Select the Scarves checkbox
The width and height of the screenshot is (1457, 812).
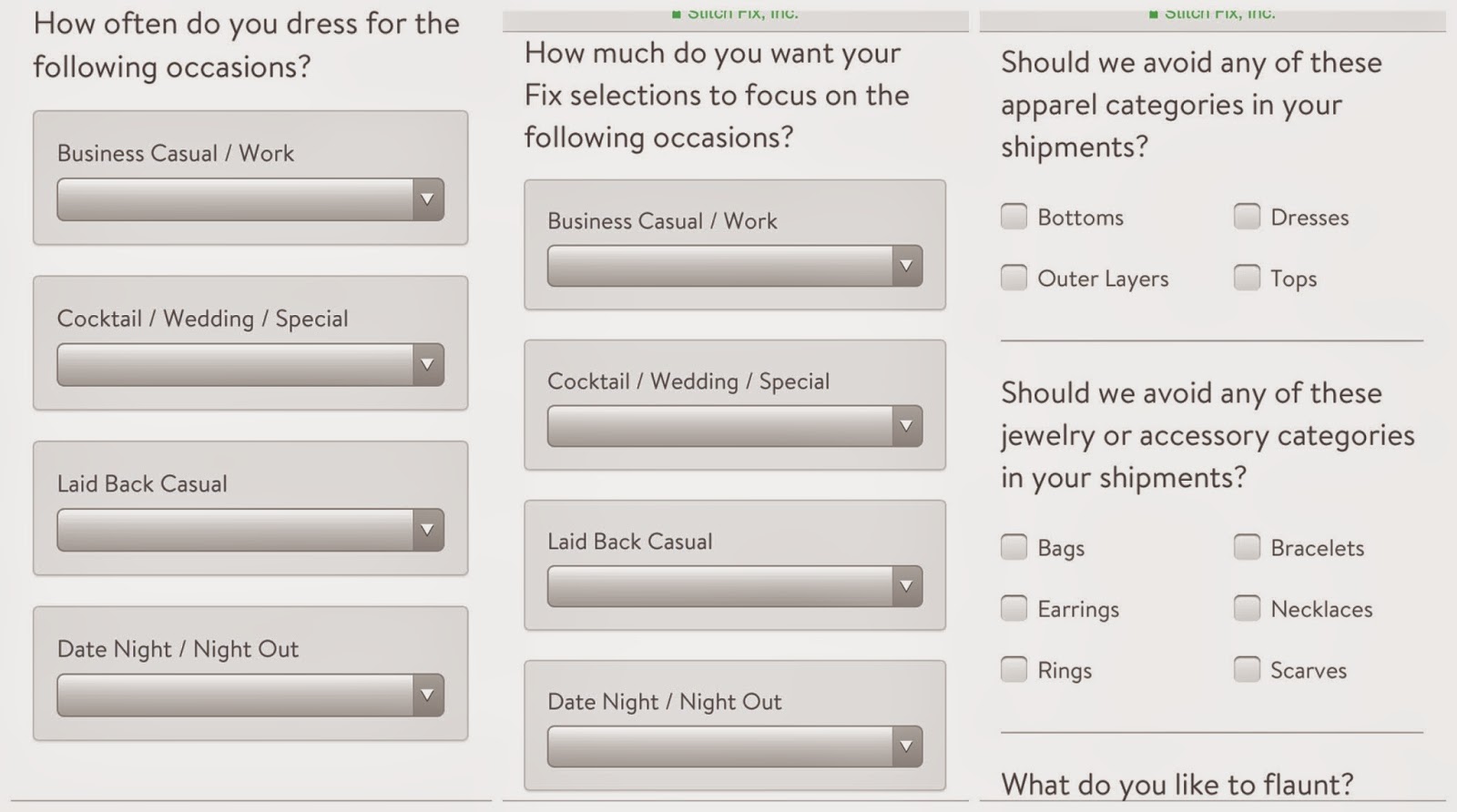click(x=1247, y=669)
